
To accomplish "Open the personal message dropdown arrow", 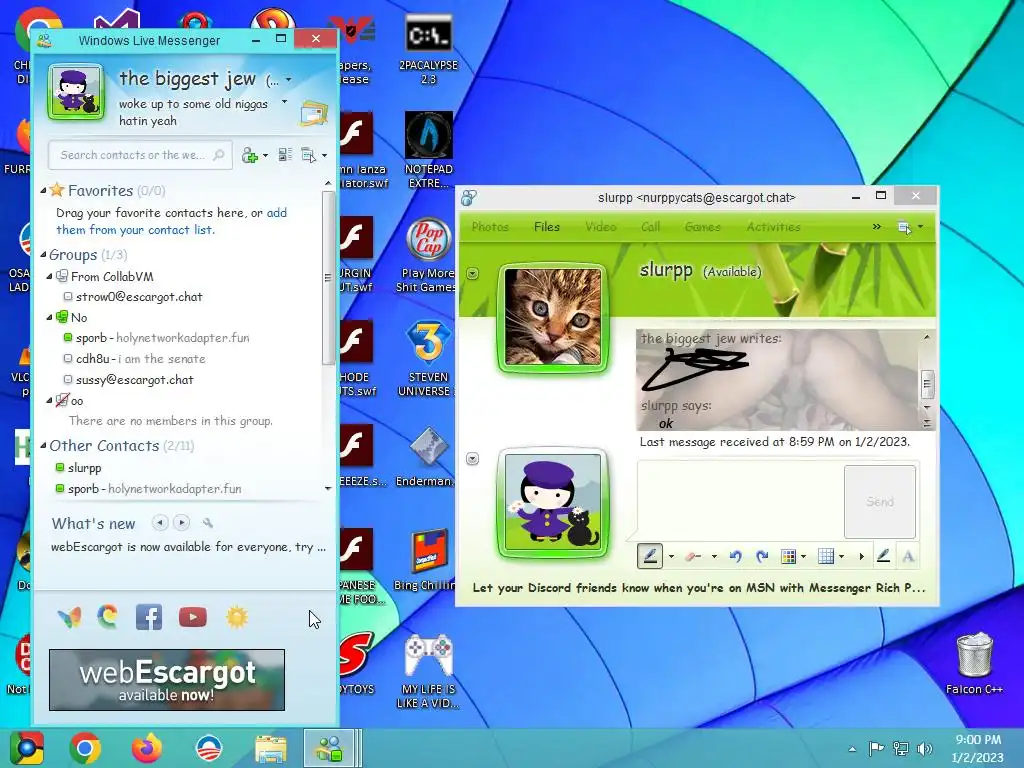I will pos(284,102).
